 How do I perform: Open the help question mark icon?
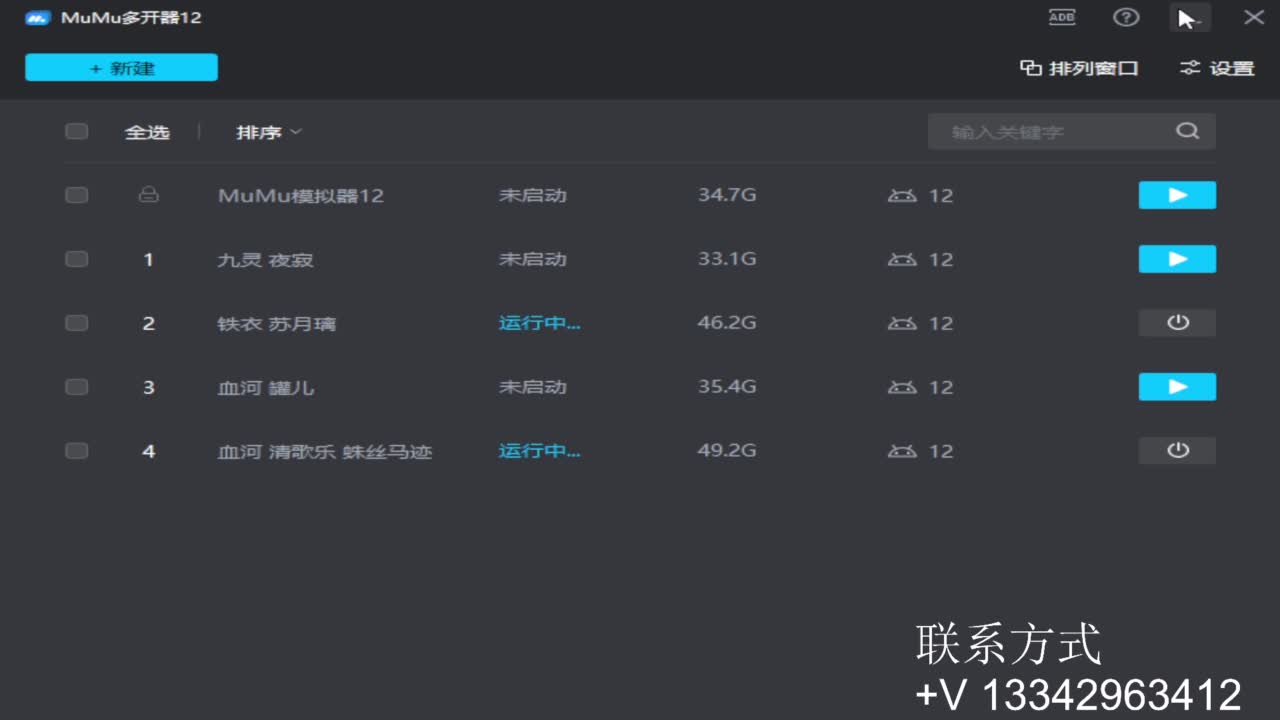[1126, 17]
